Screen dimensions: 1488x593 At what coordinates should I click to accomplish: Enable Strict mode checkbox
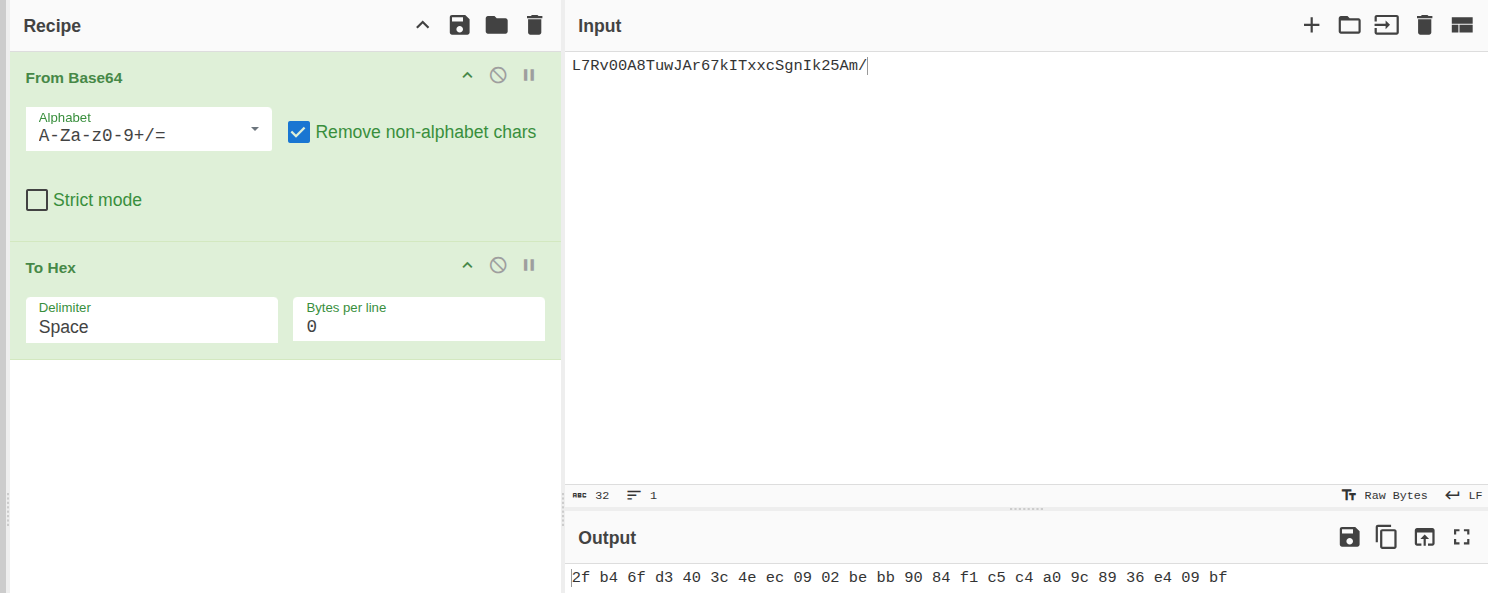pos(37,200)
